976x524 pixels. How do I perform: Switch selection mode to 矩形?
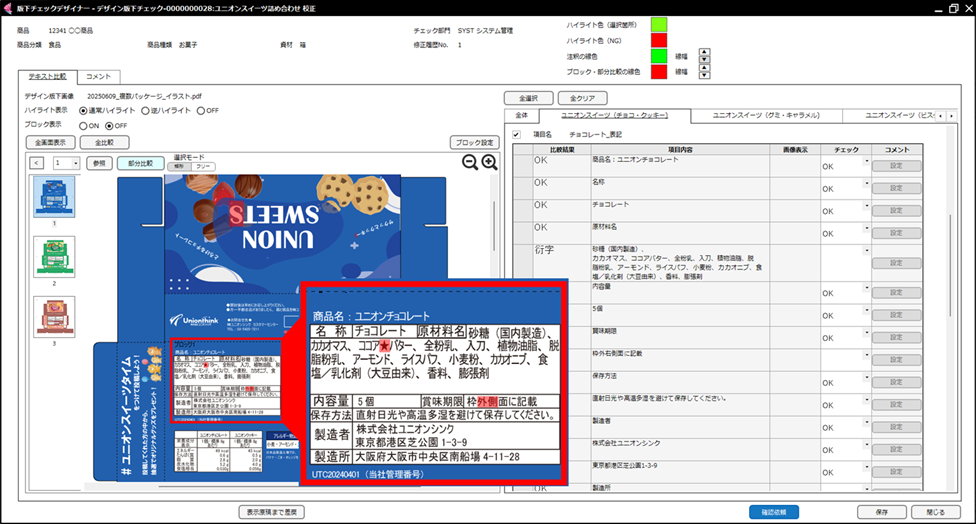(180, 167)
